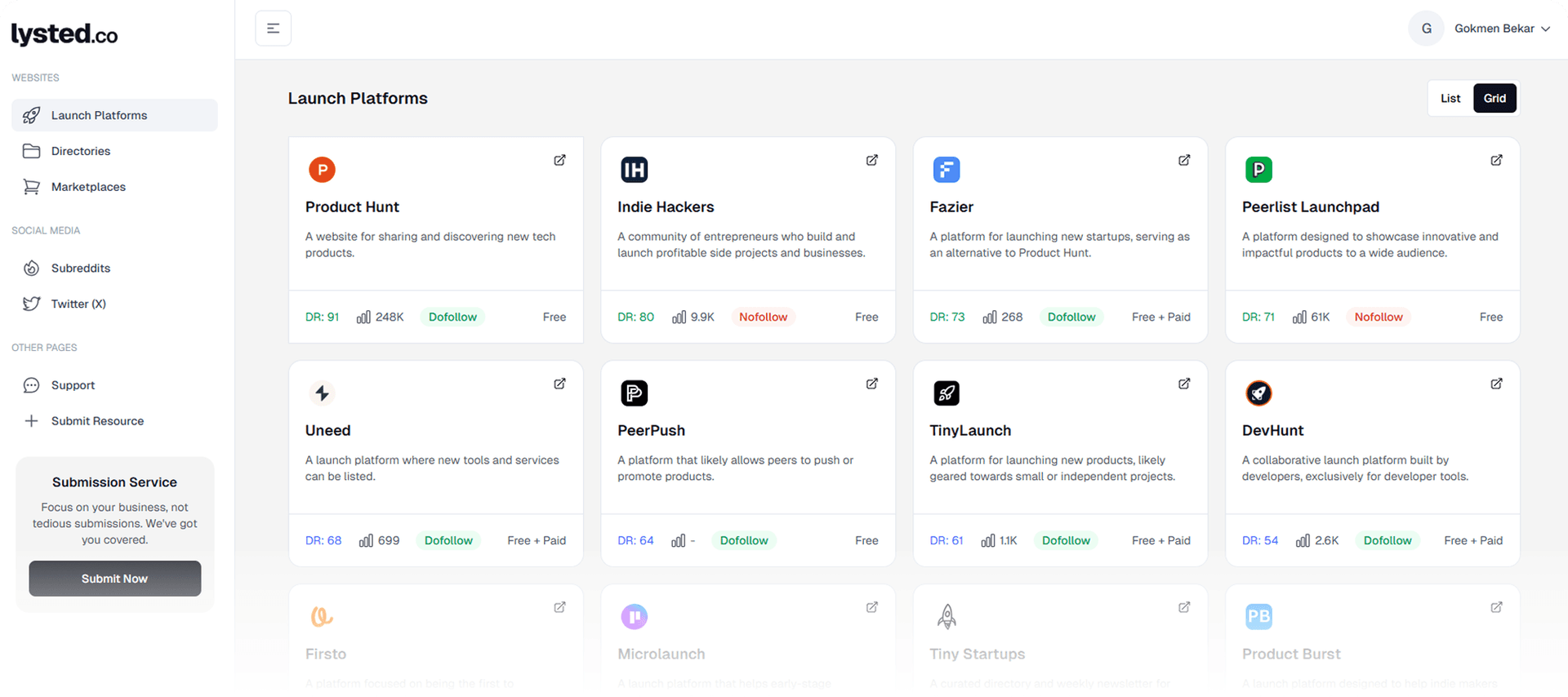The width and height of the screenshot is (1568, 697).
Task: Open Fazier in new tab icon
Action: click(x=1183, y=160)
